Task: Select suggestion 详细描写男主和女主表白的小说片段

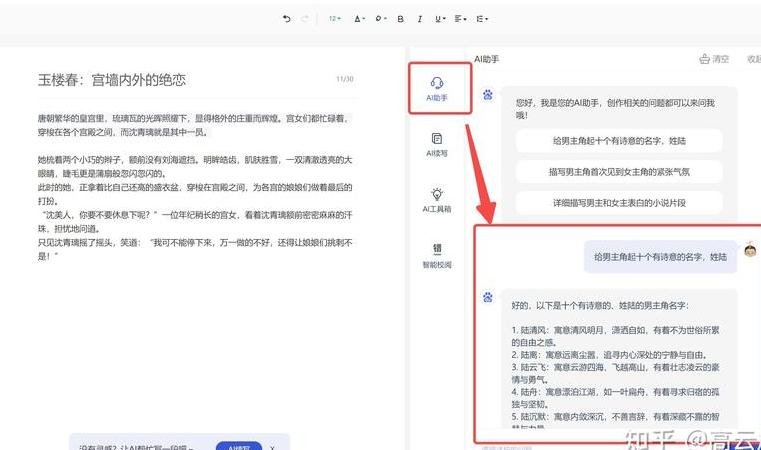Action: tap(619, 203)
